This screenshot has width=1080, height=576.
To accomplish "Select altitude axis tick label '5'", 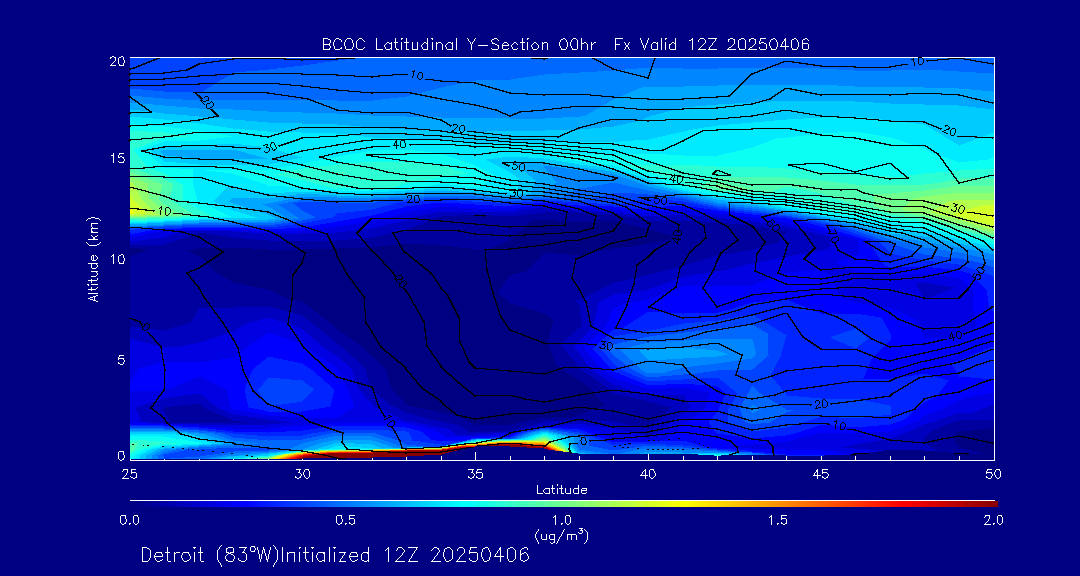I will click(121, 359).
